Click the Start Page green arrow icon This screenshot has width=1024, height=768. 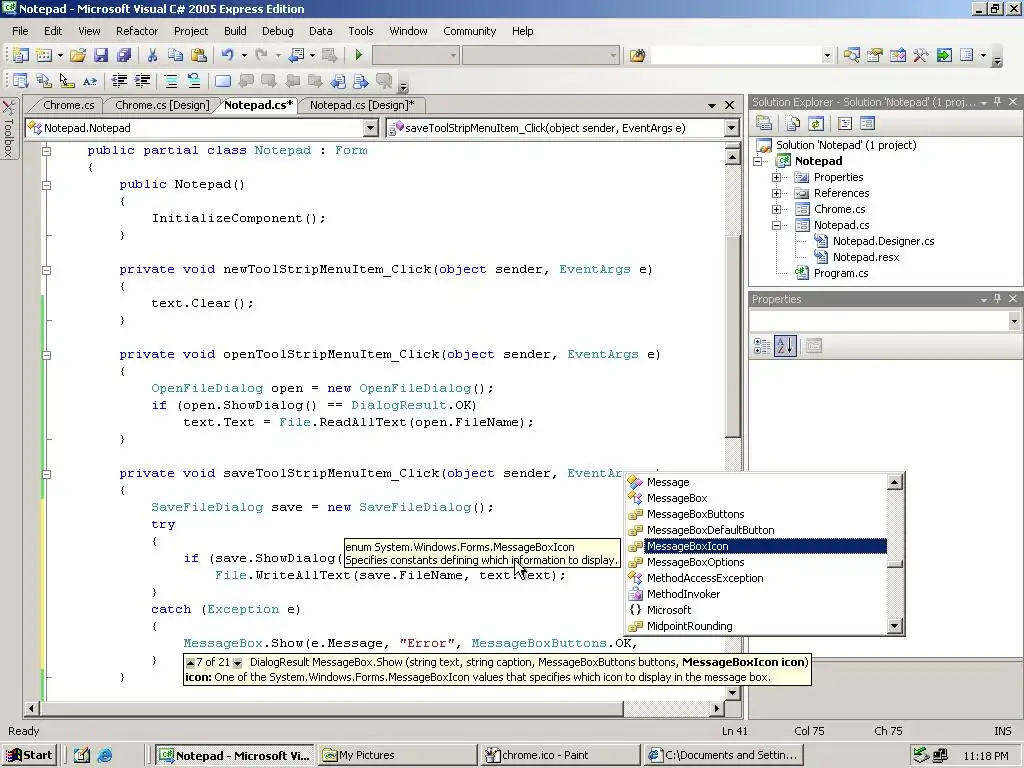pos(944,56)
